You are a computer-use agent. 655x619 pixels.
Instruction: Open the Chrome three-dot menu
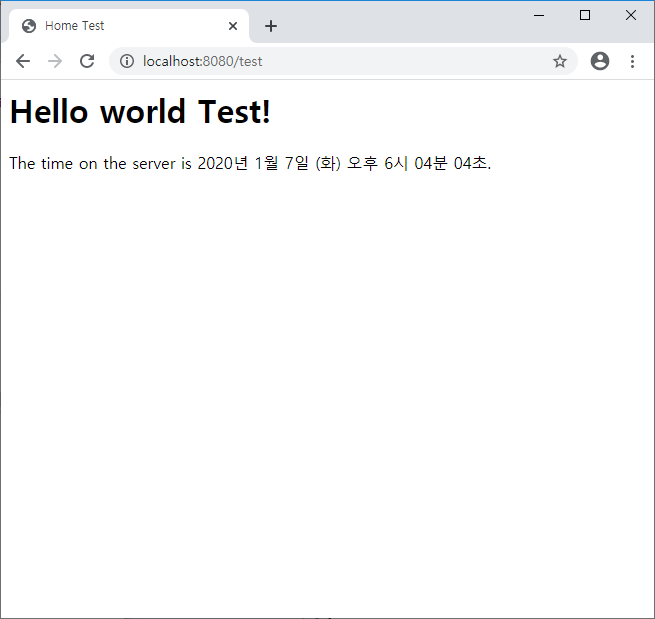point(632,61)
